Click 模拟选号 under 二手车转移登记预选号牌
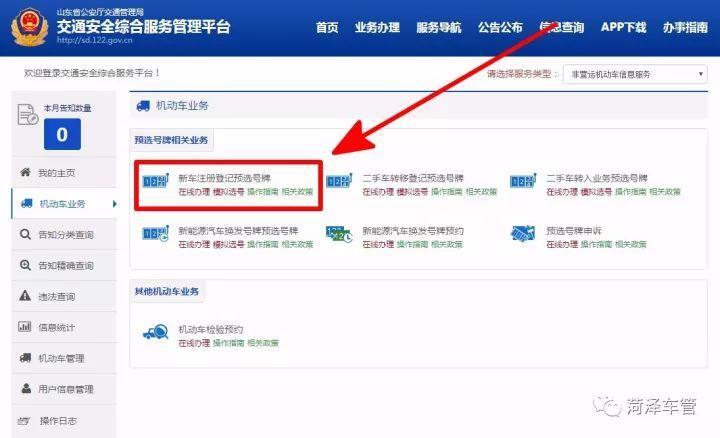The image size is (720, 438). (x=412, y=191)
